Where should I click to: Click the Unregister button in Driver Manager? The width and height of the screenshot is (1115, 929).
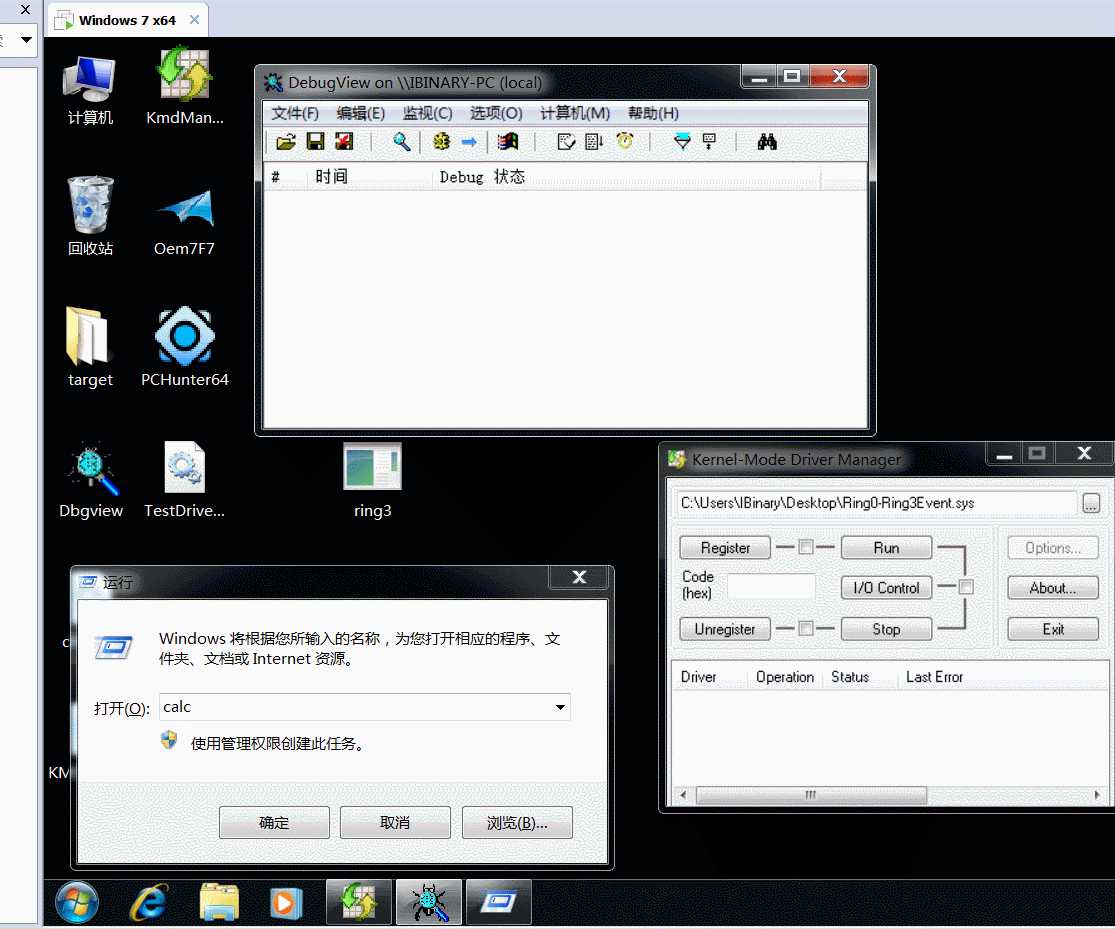click(725, 629)
